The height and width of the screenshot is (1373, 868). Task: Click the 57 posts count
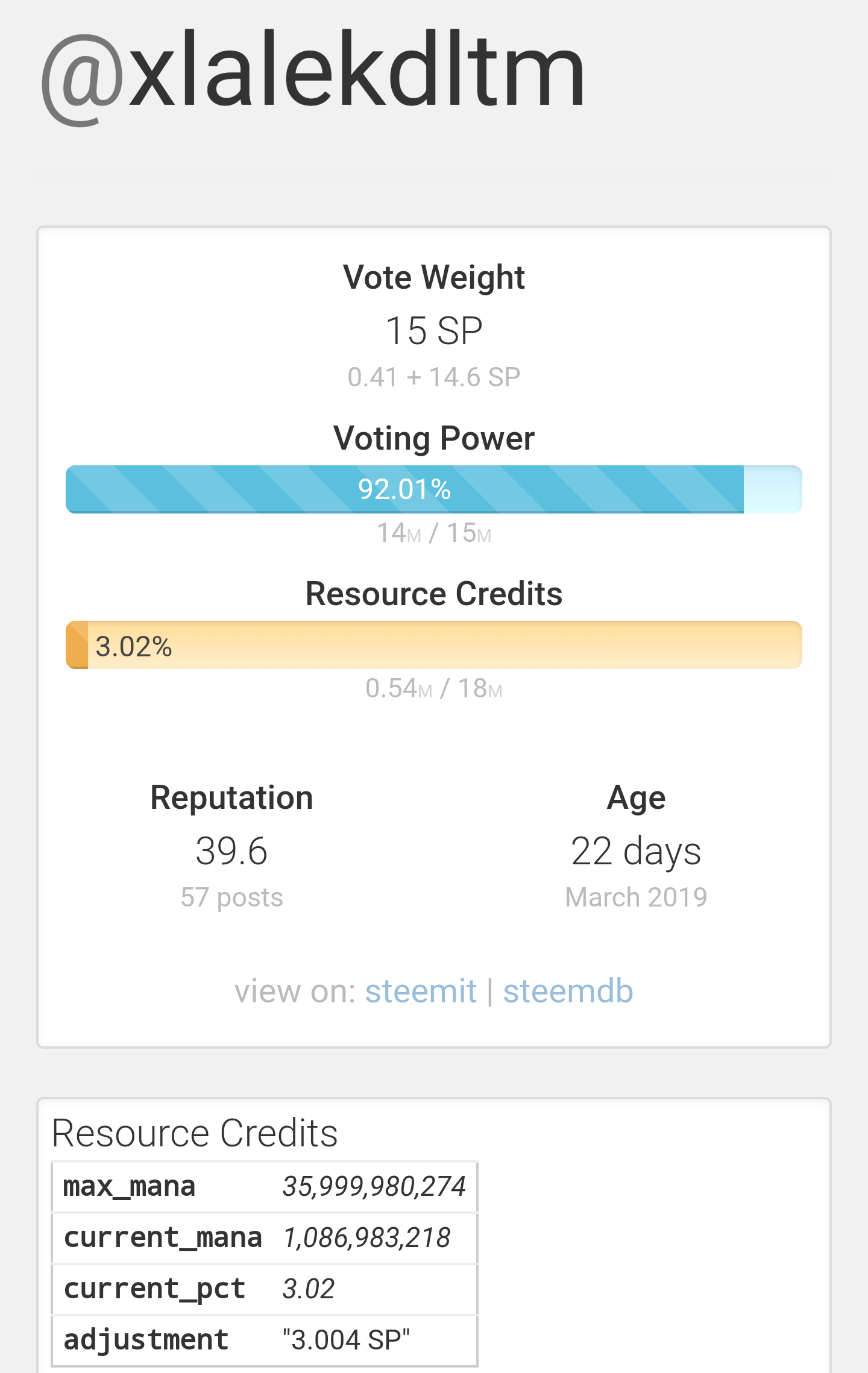(x=231, y=897)
